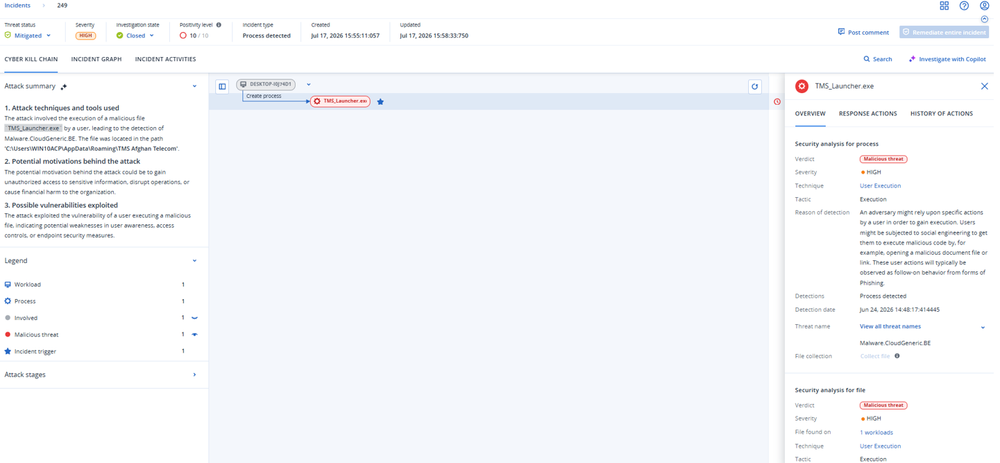Click the process User Execution technique link
This screenshot has width=1000, height=463.
pos(880,186)
